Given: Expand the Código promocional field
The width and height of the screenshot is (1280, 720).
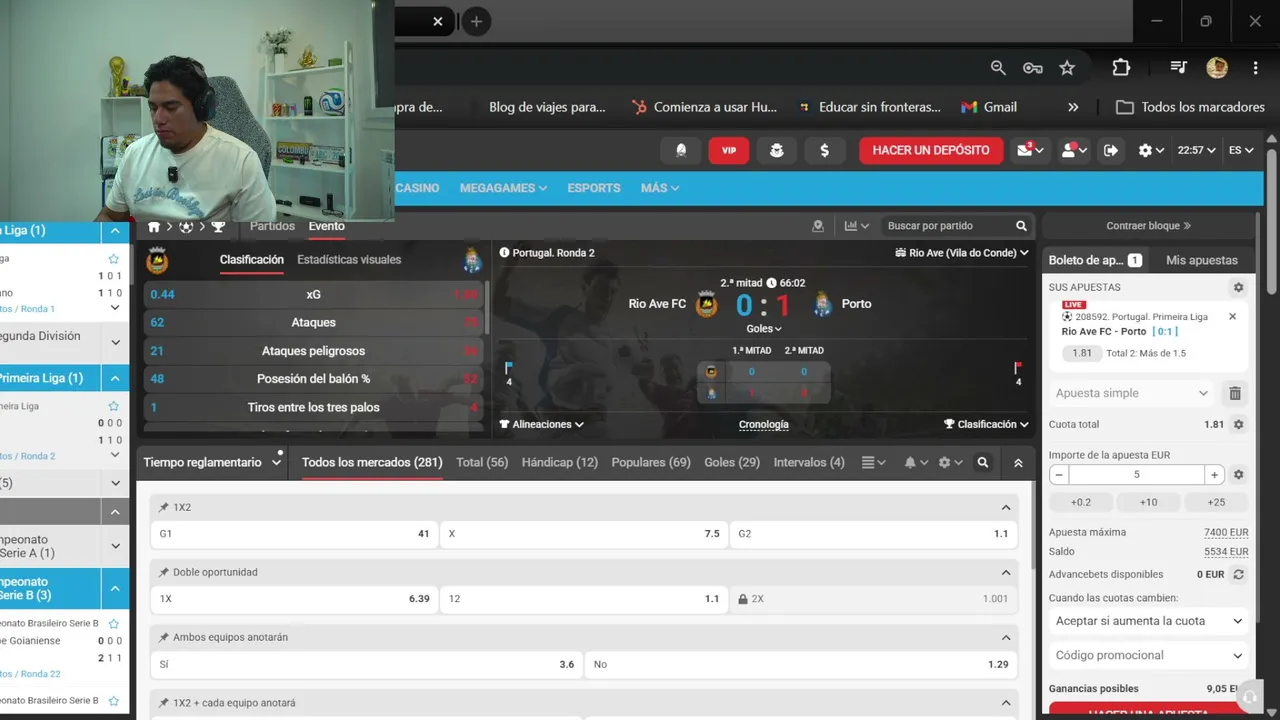Looking at the screenshot, I should pos(1149,655).
